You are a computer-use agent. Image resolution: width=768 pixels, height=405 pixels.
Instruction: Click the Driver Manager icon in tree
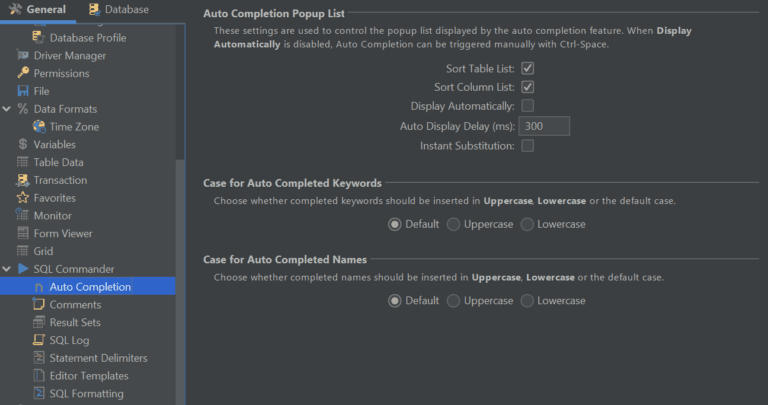tap(23, 56)
